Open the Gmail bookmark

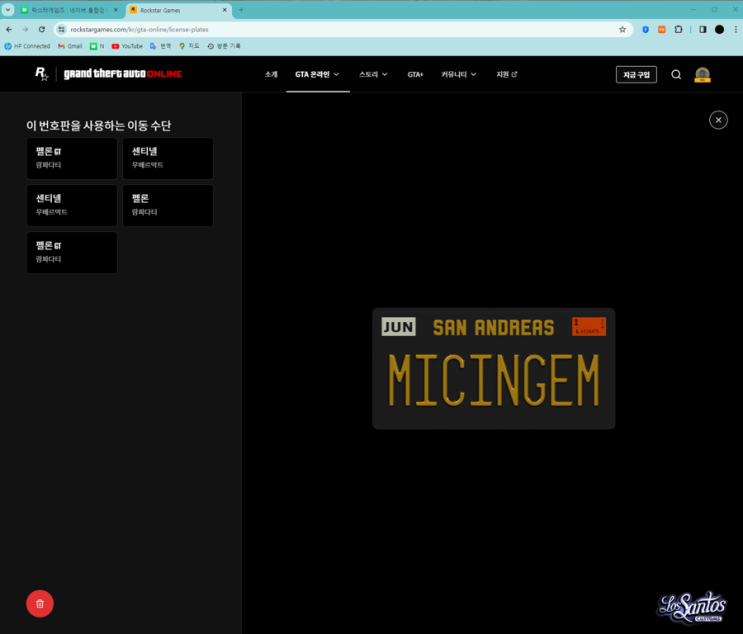tap(70, 46)
